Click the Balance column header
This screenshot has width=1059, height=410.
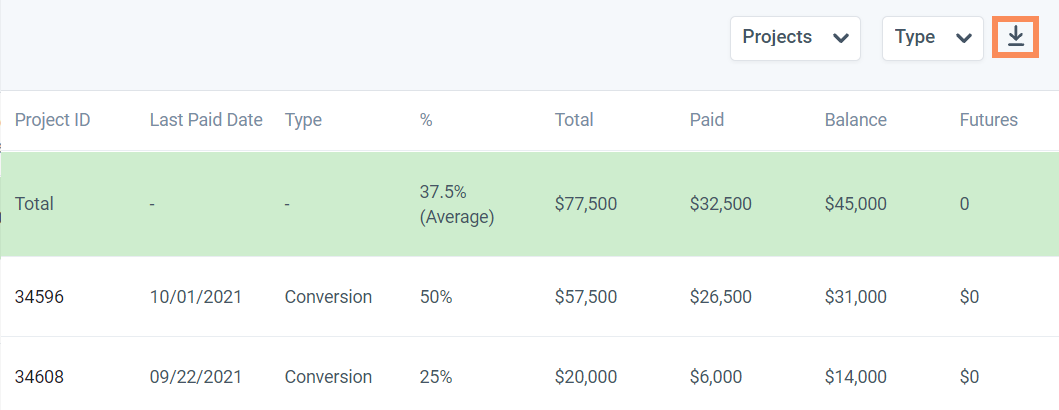(x=855, y=120)
